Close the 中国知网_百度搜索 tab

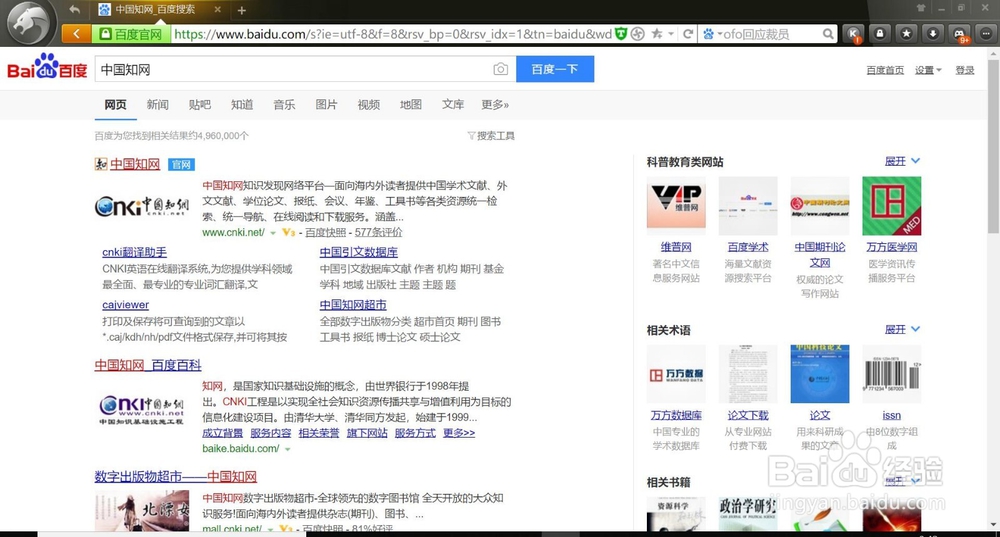pyautogui.click(x=217, y=10)
